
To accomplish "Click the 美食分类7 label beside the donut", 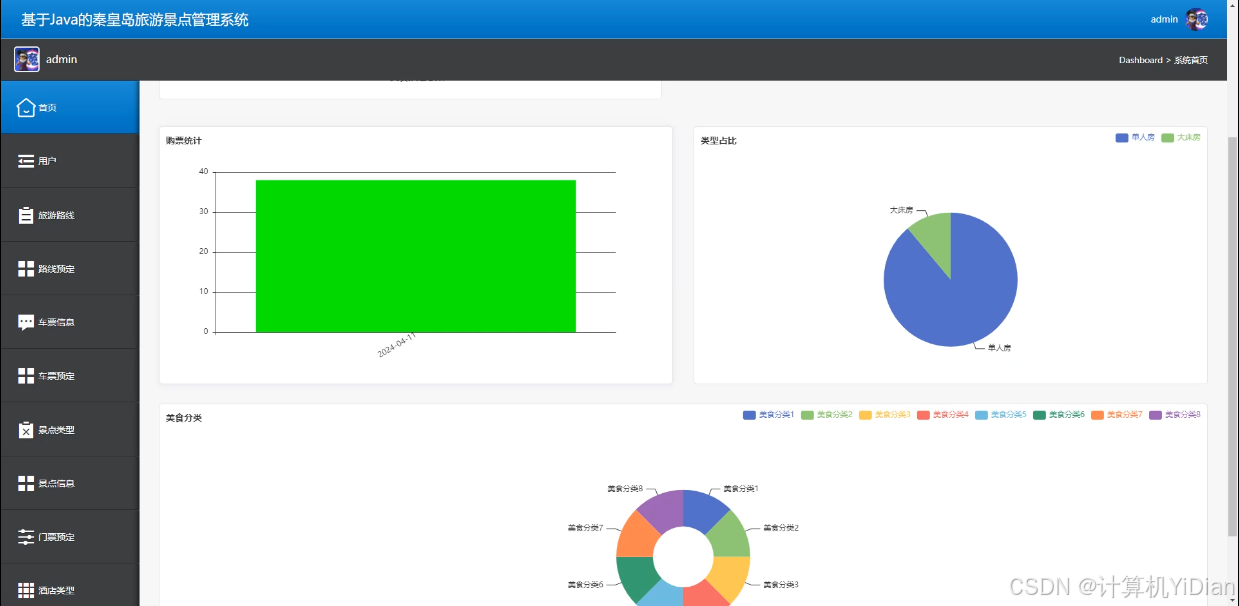I will pyautogui.click(x=585, y=527).
